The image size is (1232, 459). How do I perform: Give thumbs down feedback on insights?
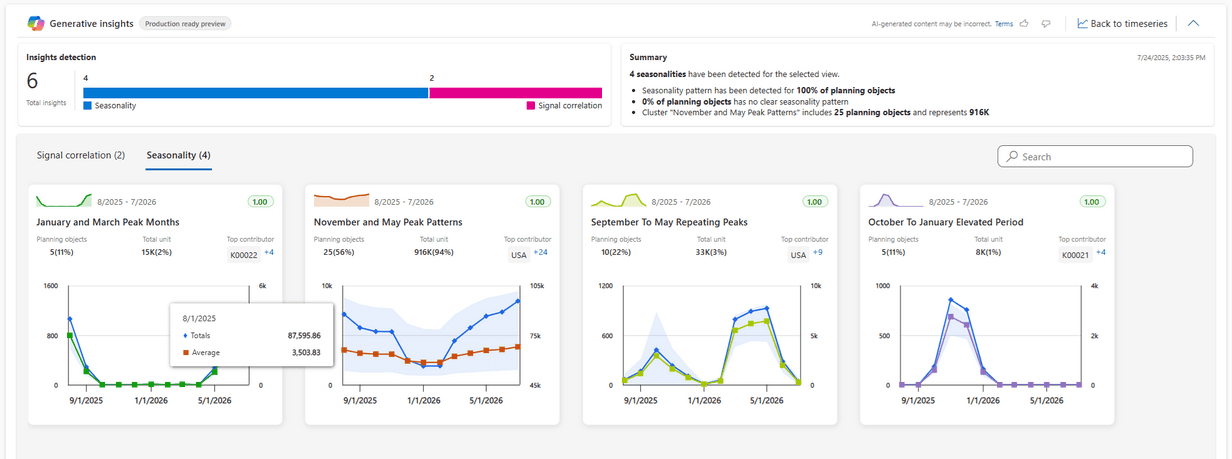click(x=1045, y=23)
